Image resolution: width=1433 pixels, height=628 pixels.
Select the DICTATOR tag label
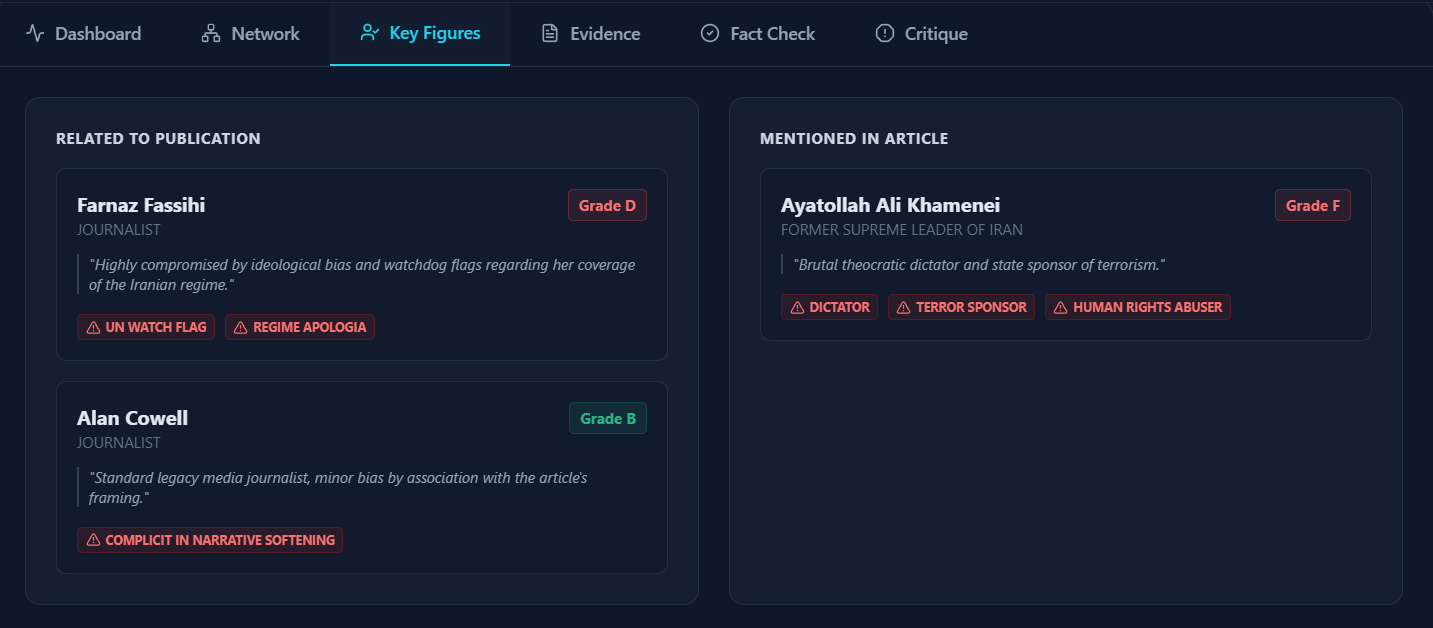[840, 307]
